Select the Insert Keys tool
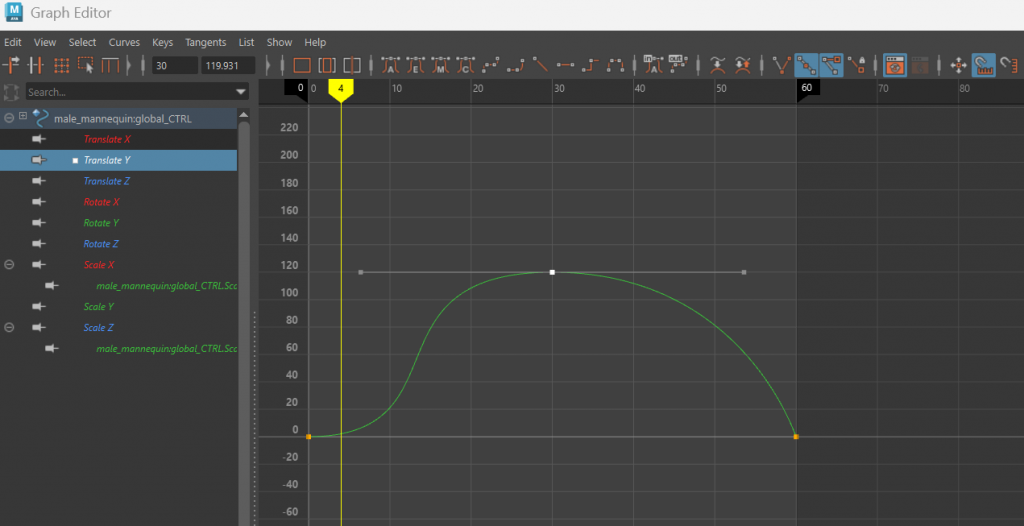Viewport: 1024px width, 526px height. coord(36,65)
